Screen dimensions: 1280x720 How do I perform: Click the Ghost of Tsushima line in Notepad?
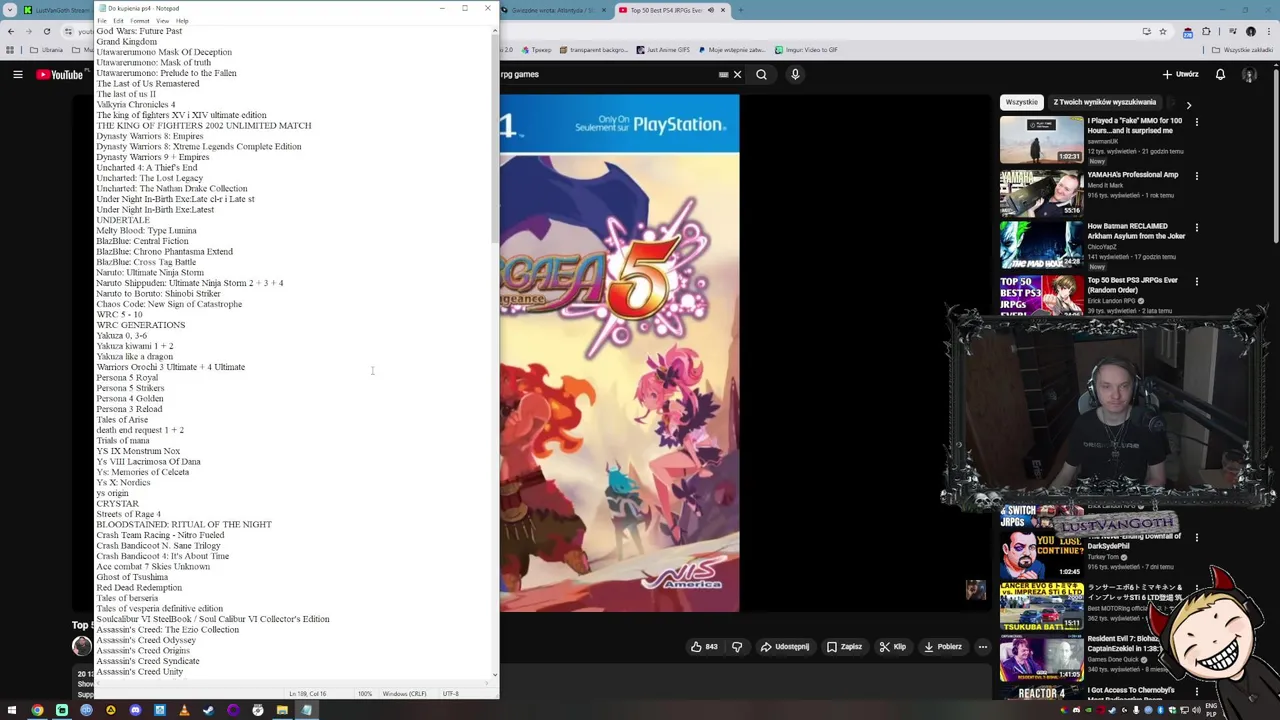tap(132, 577)
